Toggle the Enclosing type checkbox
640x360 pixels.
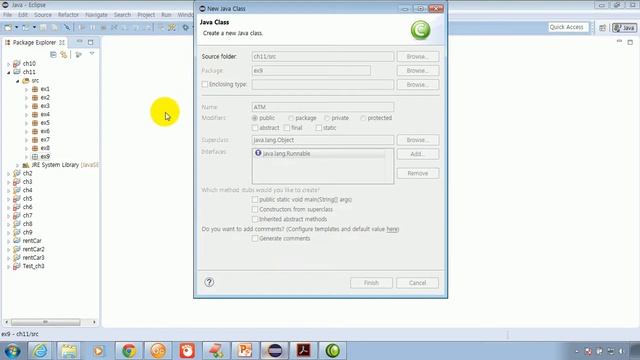pos(205,84)
